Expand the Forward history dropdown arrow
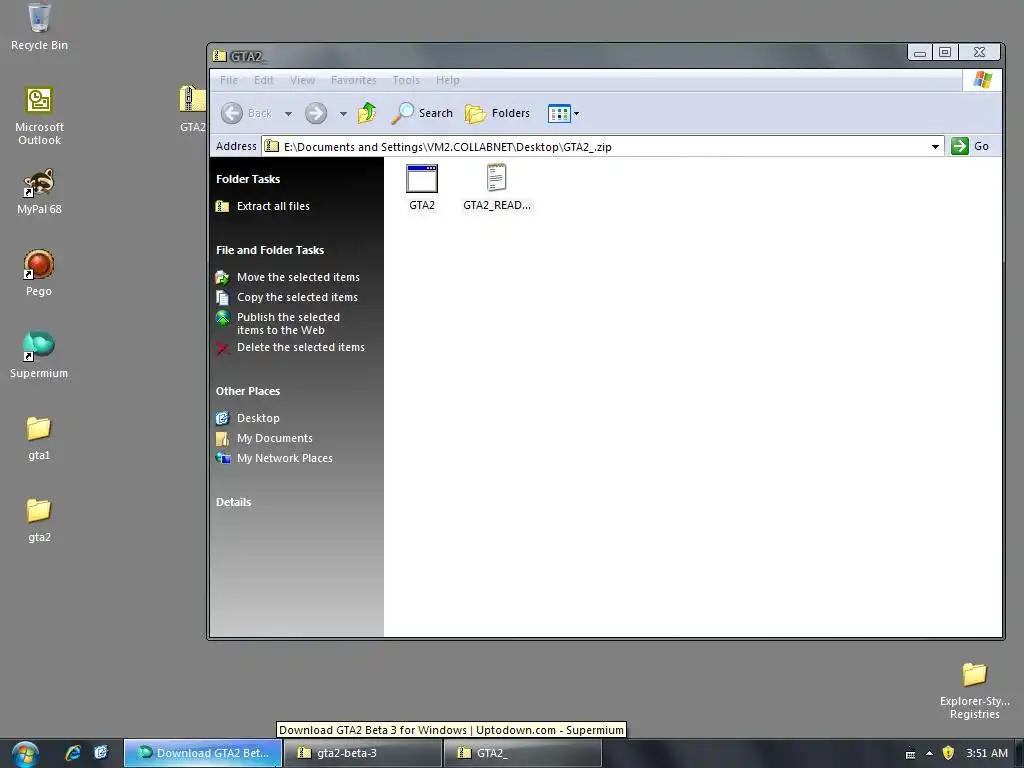1024x768 pixels. tap(343, 114)
